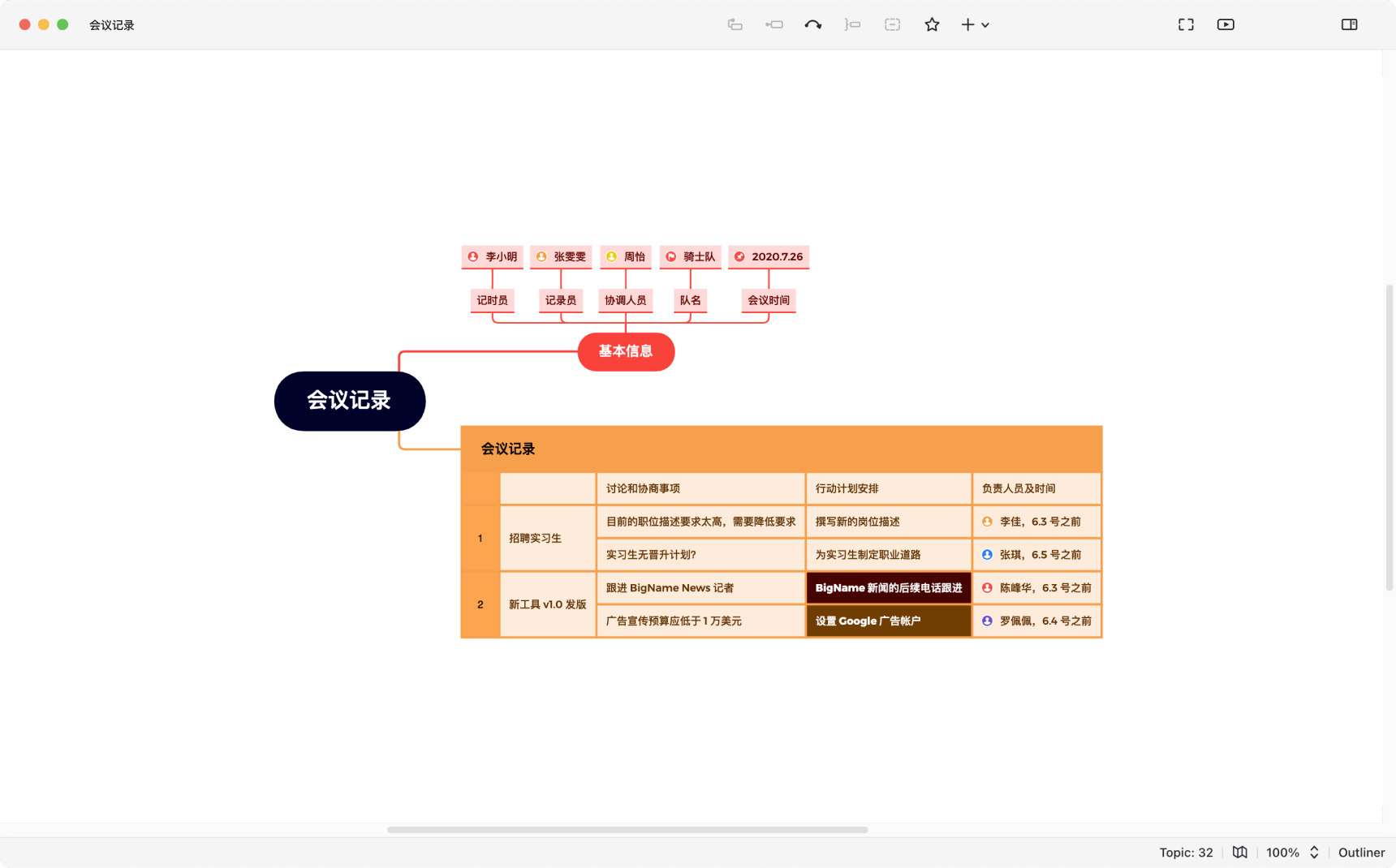
Task: Select the 骑士队 topic
Action: tap(691, 256)
